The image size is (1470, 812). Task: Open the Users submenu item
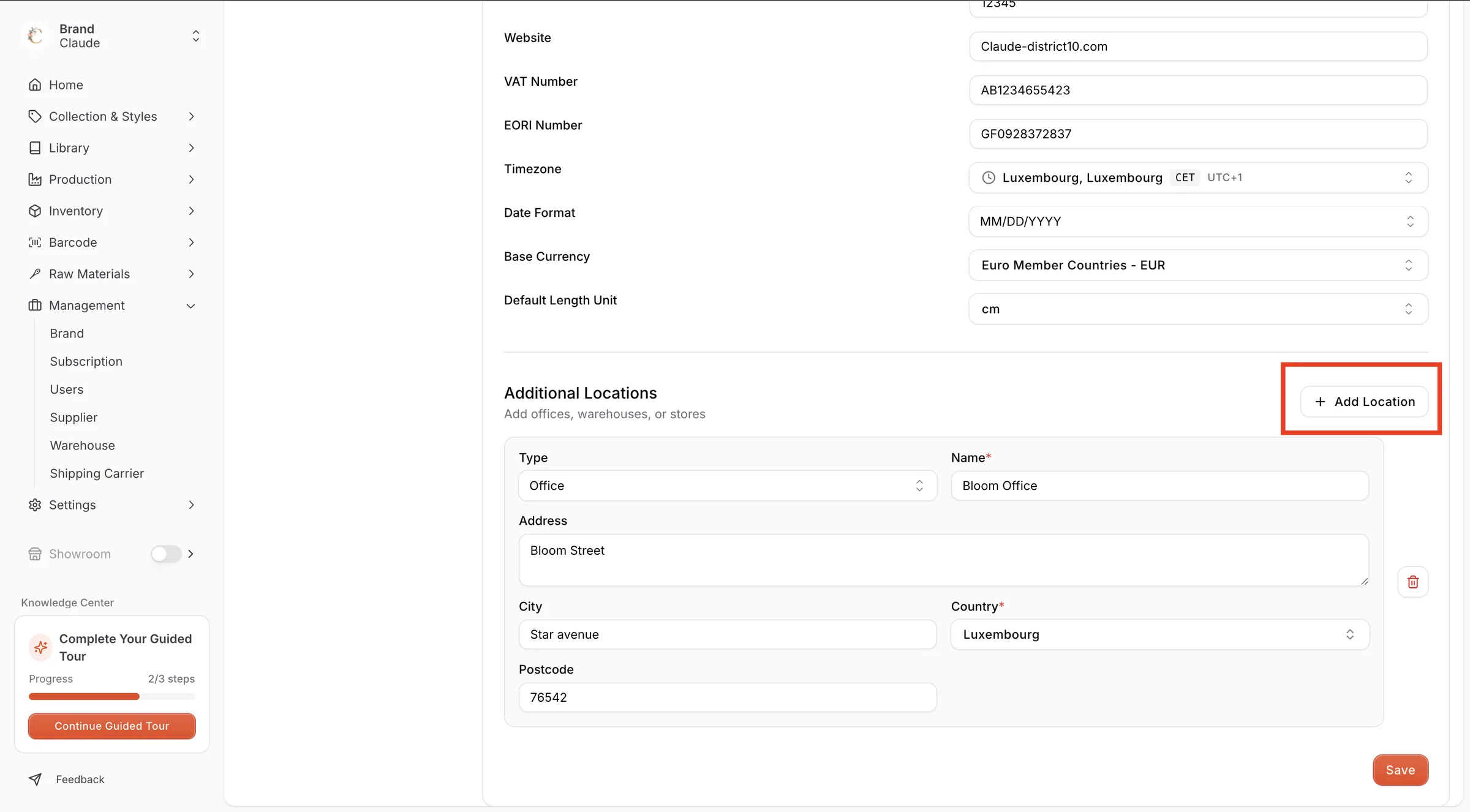(x=67, y=389)
